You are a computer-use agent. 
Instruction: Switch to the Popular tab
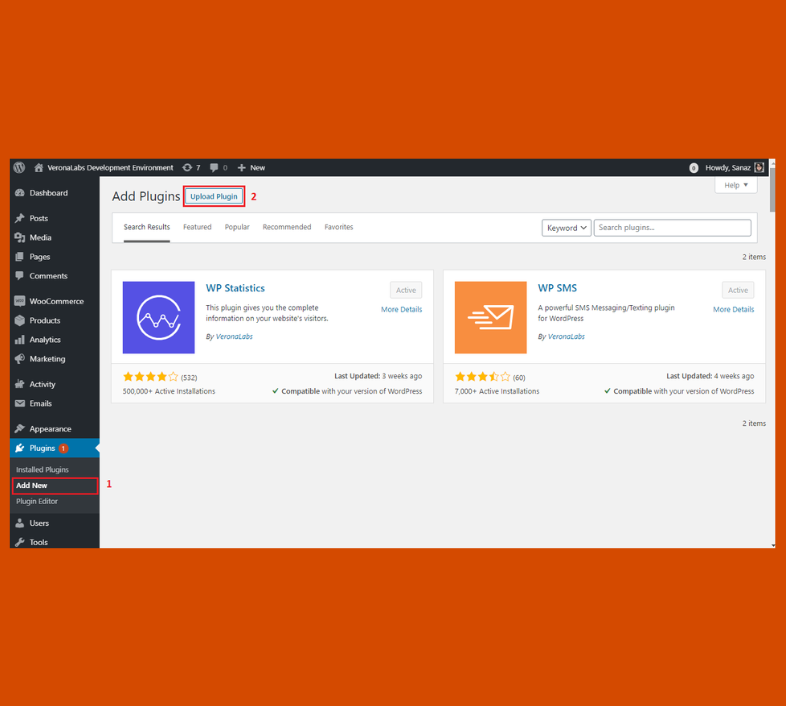(237, 227)
